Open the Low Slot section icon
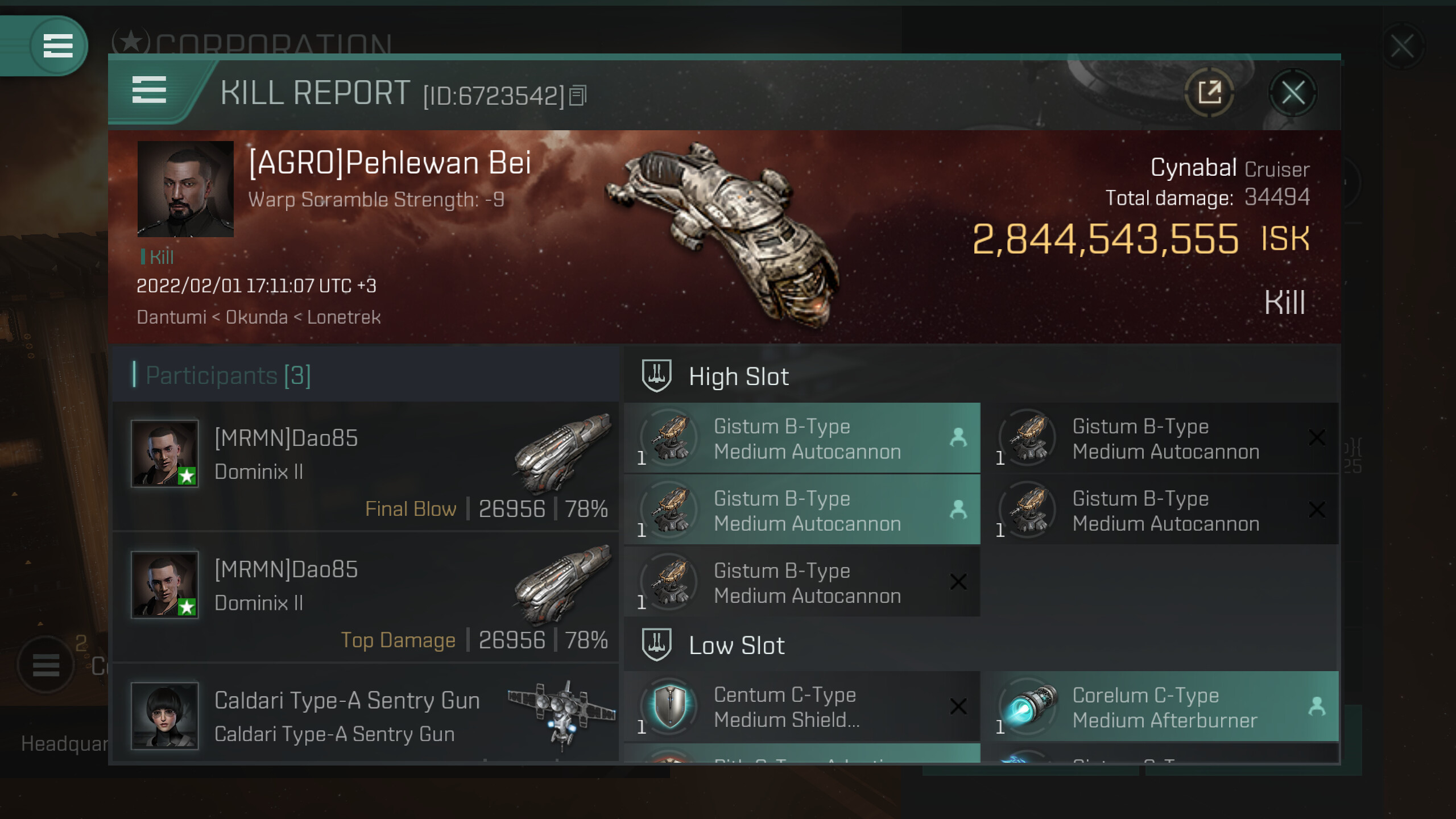Screen dimensions: 1456x819 [x=657, y=644]
